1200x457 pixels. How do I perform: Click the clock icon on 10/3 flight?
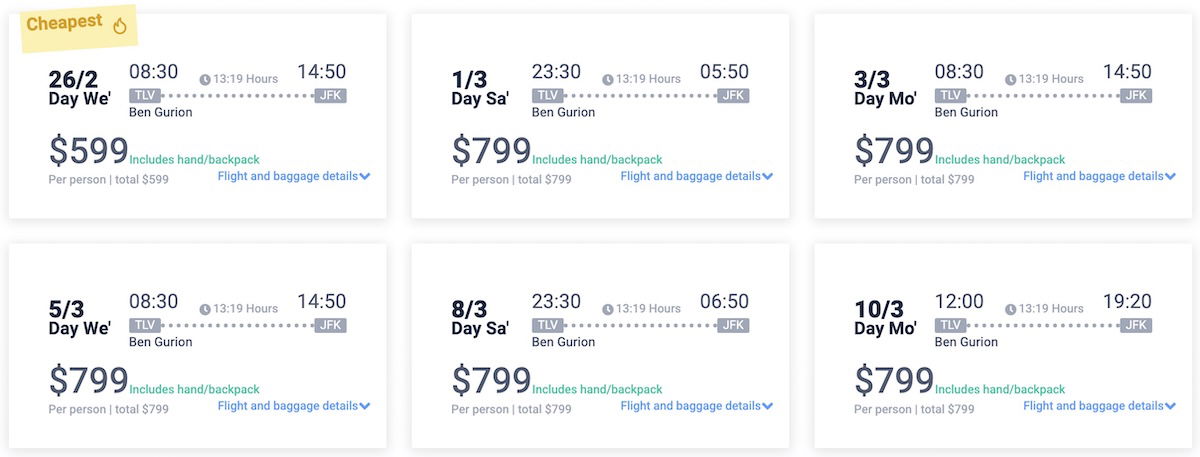click(x=1011, y=310)
